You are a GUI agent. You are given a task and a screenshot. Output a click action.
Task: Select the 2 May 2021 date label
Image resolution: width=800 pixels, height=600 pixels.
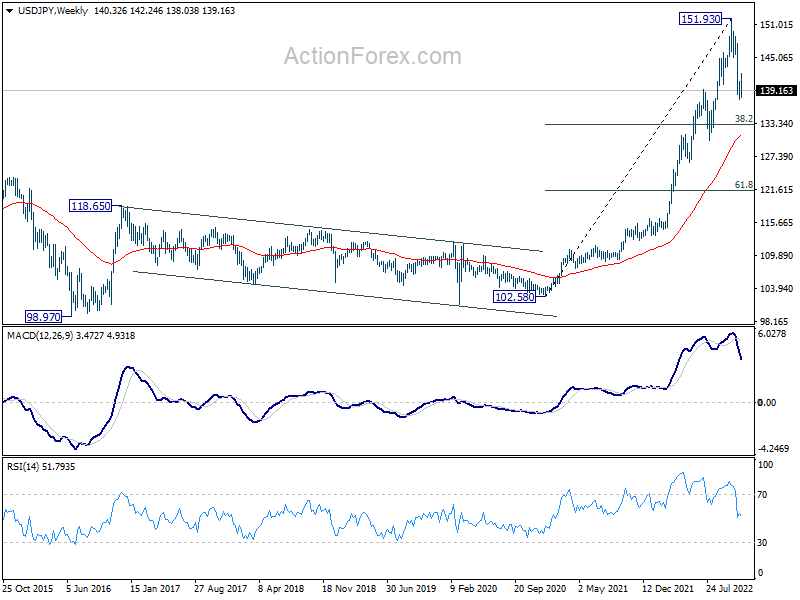tap(603, 589)
